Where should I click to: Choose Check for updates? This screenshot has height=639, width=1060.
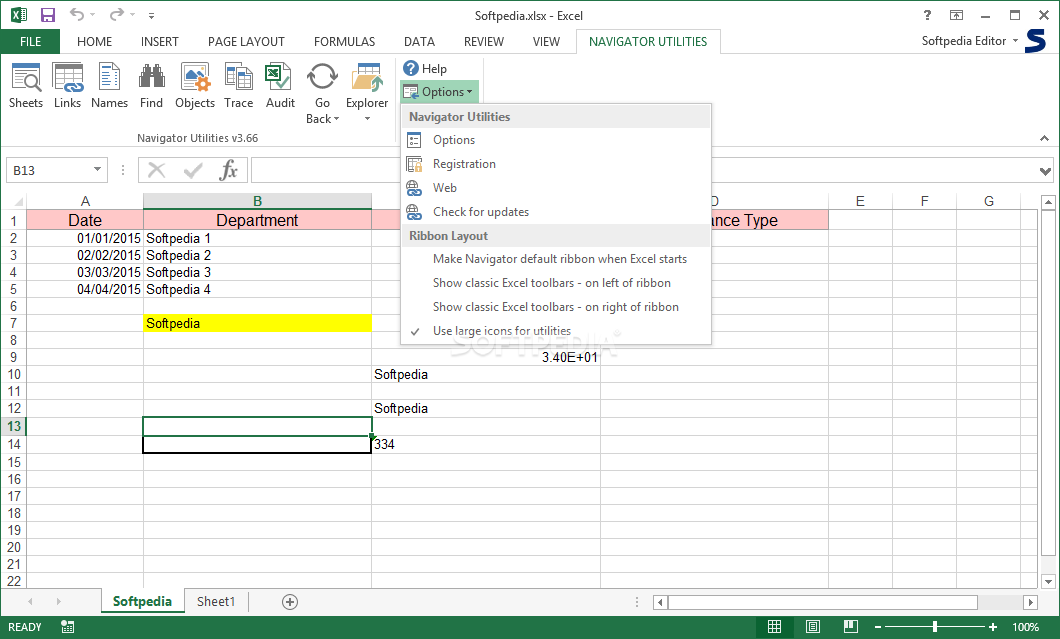556,212
